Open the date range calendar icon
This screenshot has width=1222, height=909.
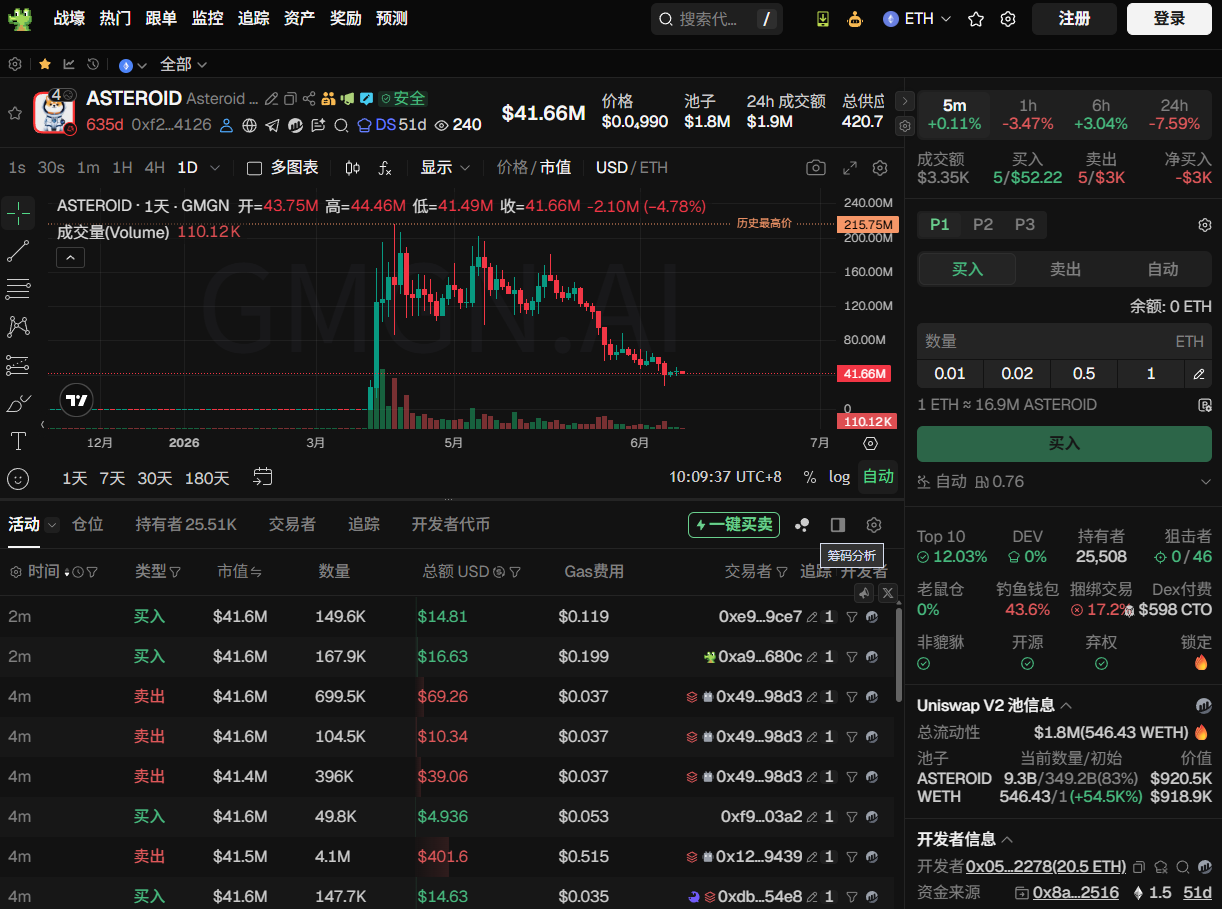tap(263, 476)
